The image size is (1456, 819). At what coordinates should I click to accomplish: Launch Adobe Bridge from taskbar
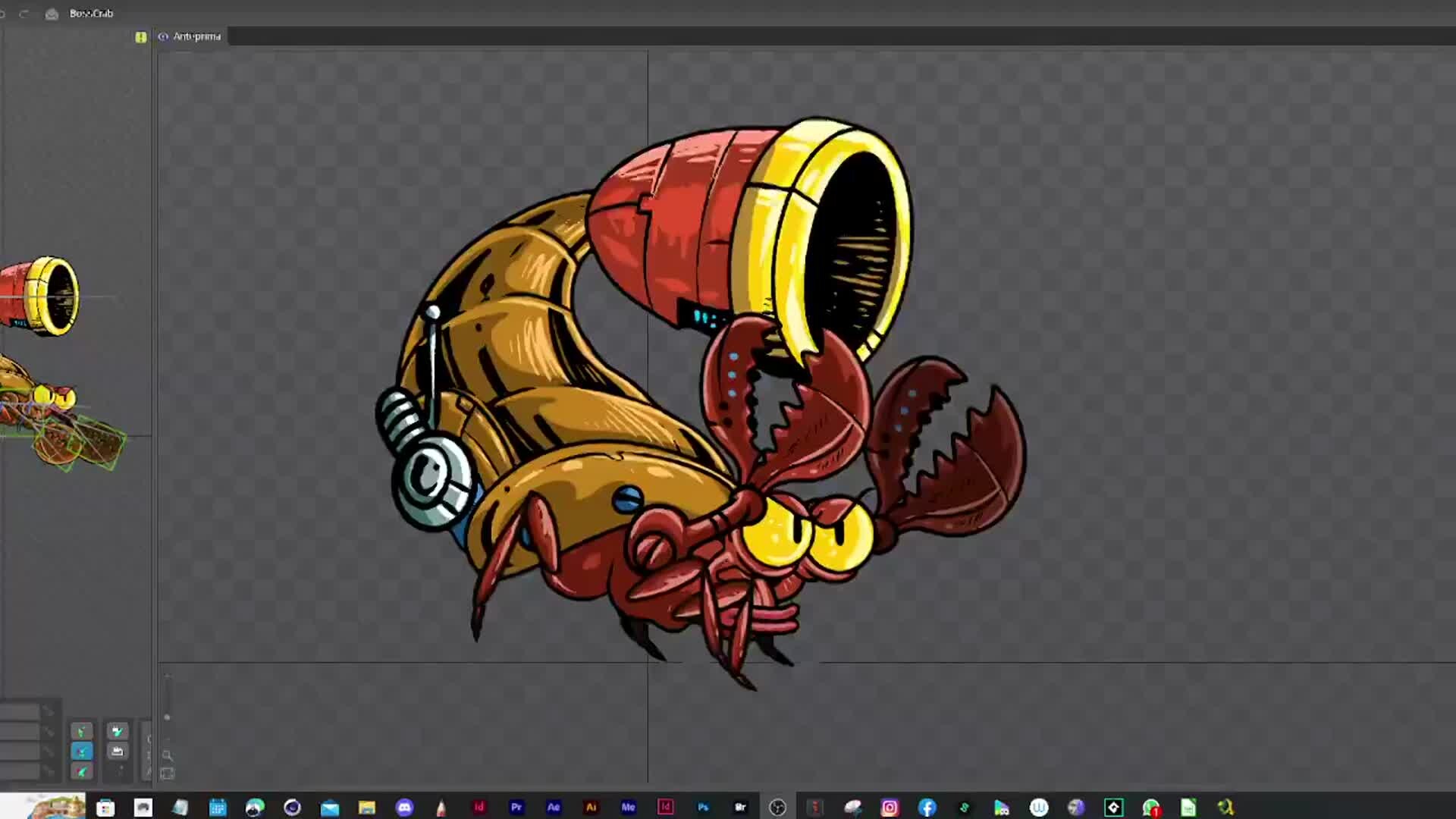pyautogui.click(x=741, y=808)
